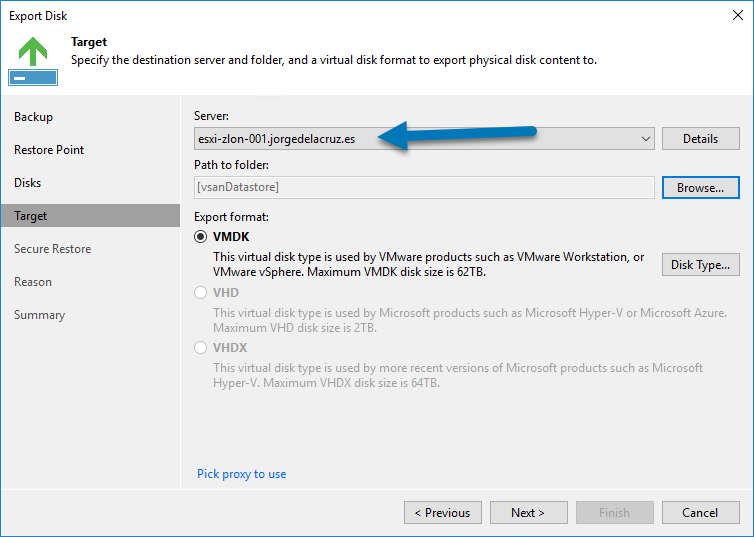Screen dimensions: 754x537
Task: Cancel the export wizard
Action: tap(701, 512)
